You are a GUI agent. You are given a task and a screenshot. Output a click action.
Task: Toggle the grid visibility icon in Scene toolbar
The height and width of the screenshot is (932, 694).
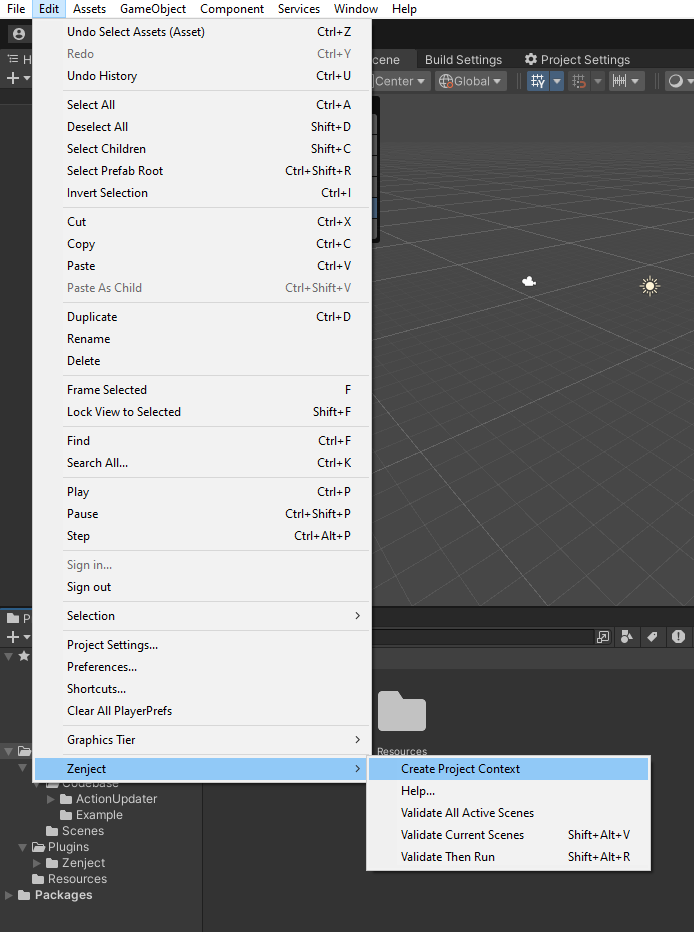[538, 81]
